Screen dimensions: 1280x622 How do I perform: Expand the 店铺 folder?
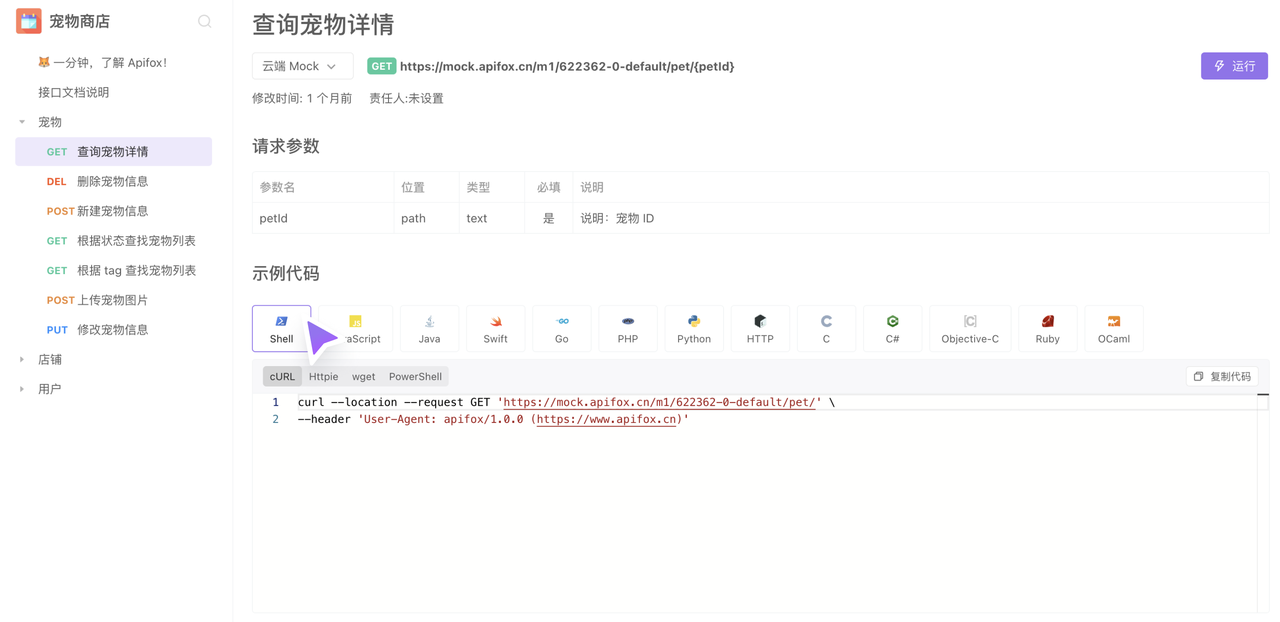tap(22, 359)
